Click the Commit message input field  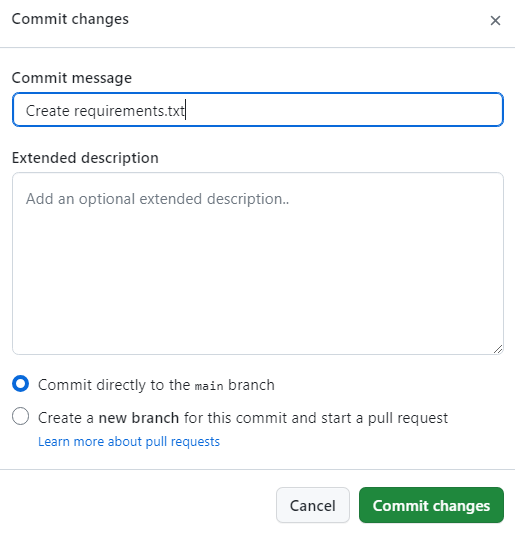[x=258, y=110]
